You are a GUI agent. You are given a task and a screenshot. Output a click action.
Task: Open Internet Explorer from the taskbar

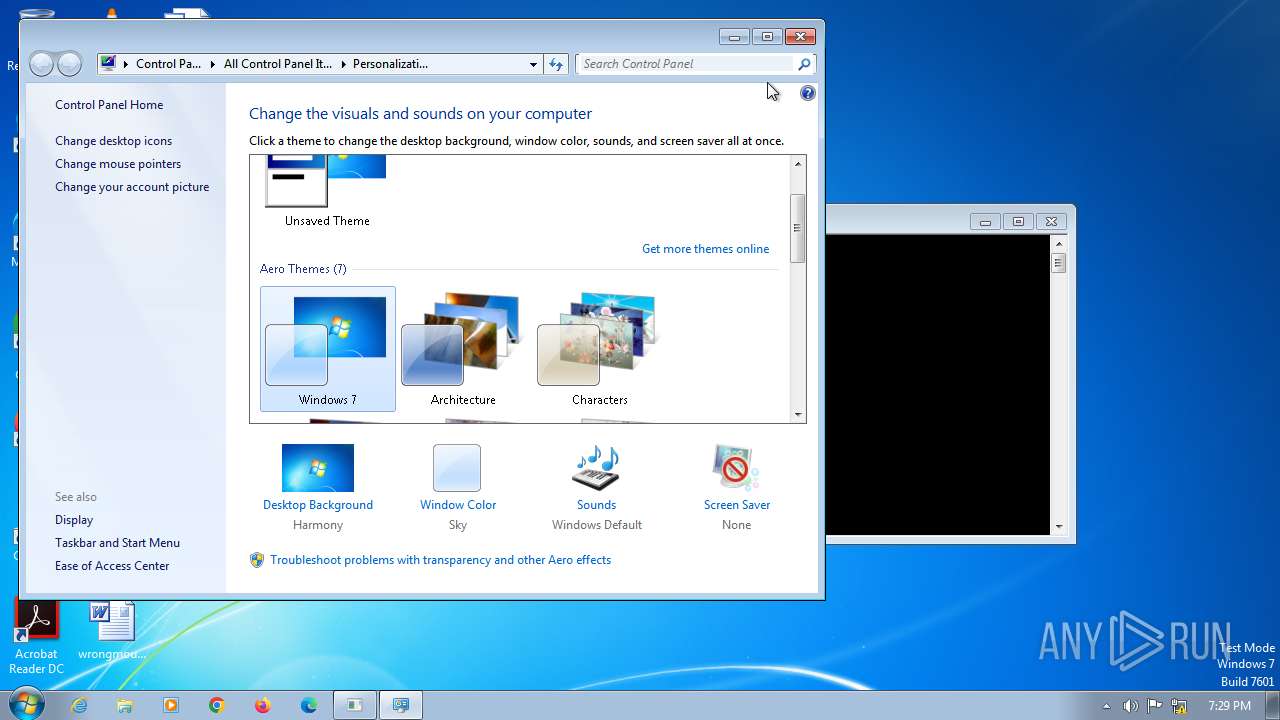tap(79, 705)
